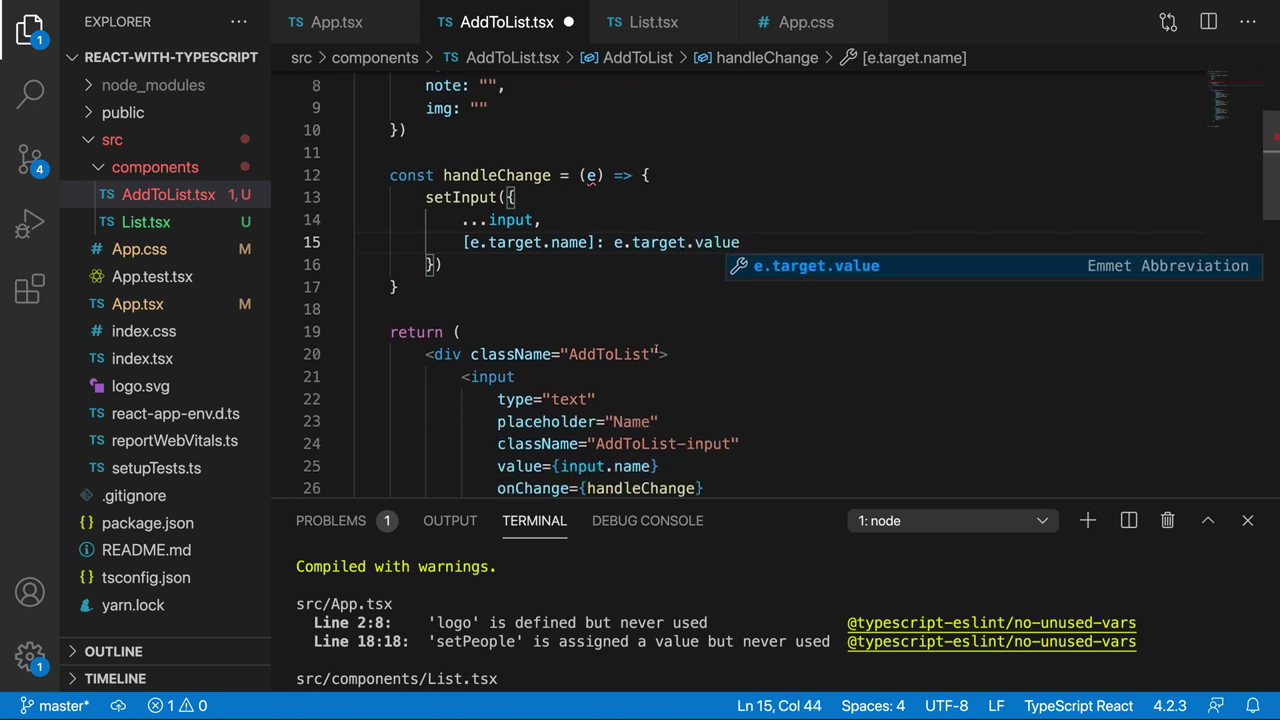Open logo.svg in the explorer

[x=165, y=386]
